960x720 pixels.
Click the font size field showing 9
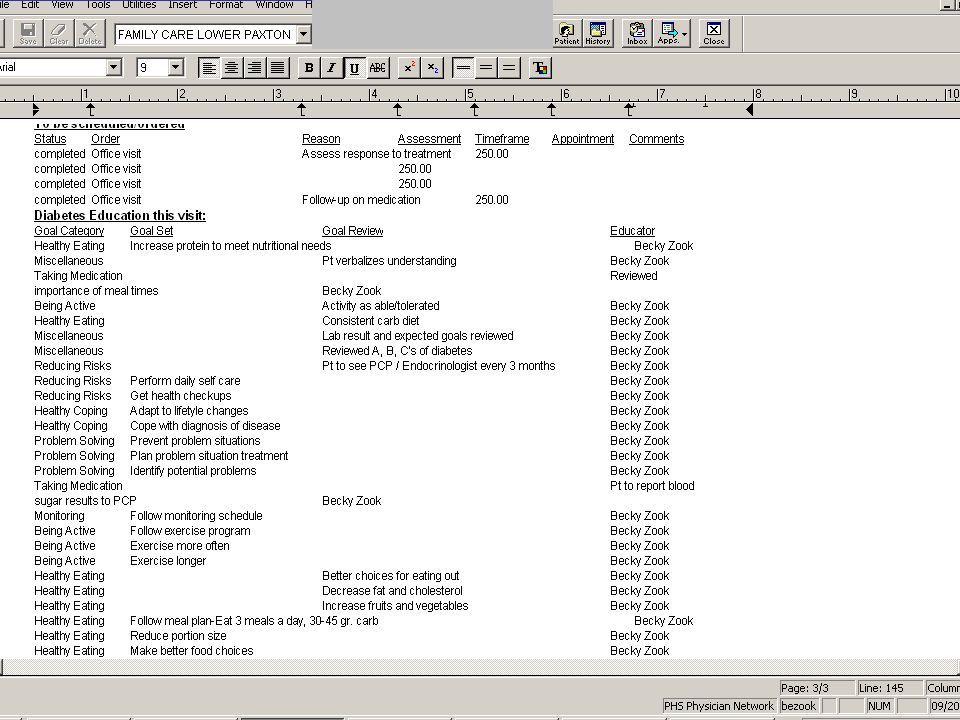[152, 67]
